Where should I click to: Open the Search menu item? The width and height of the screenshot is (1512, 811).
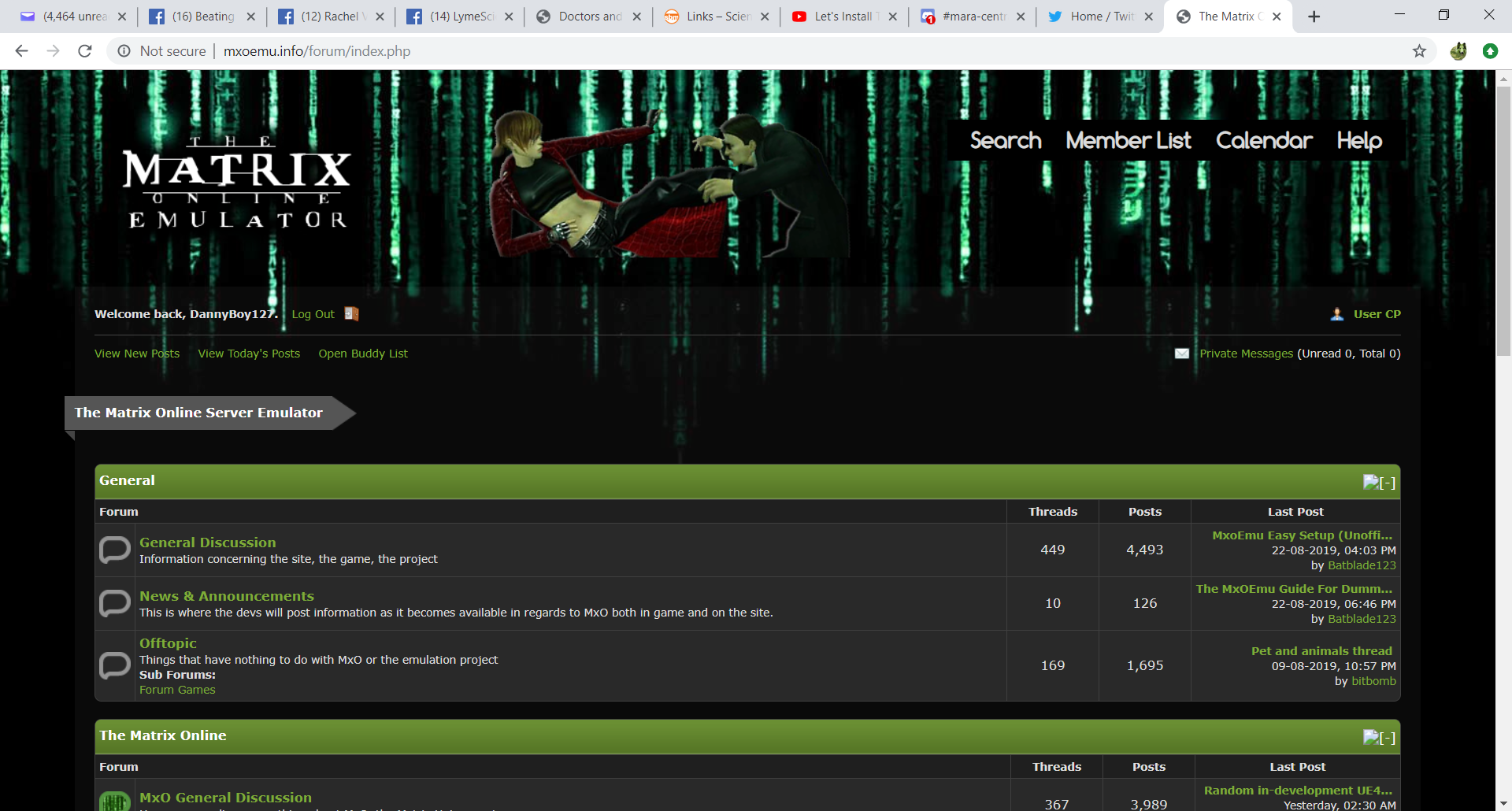[1005, 140]
